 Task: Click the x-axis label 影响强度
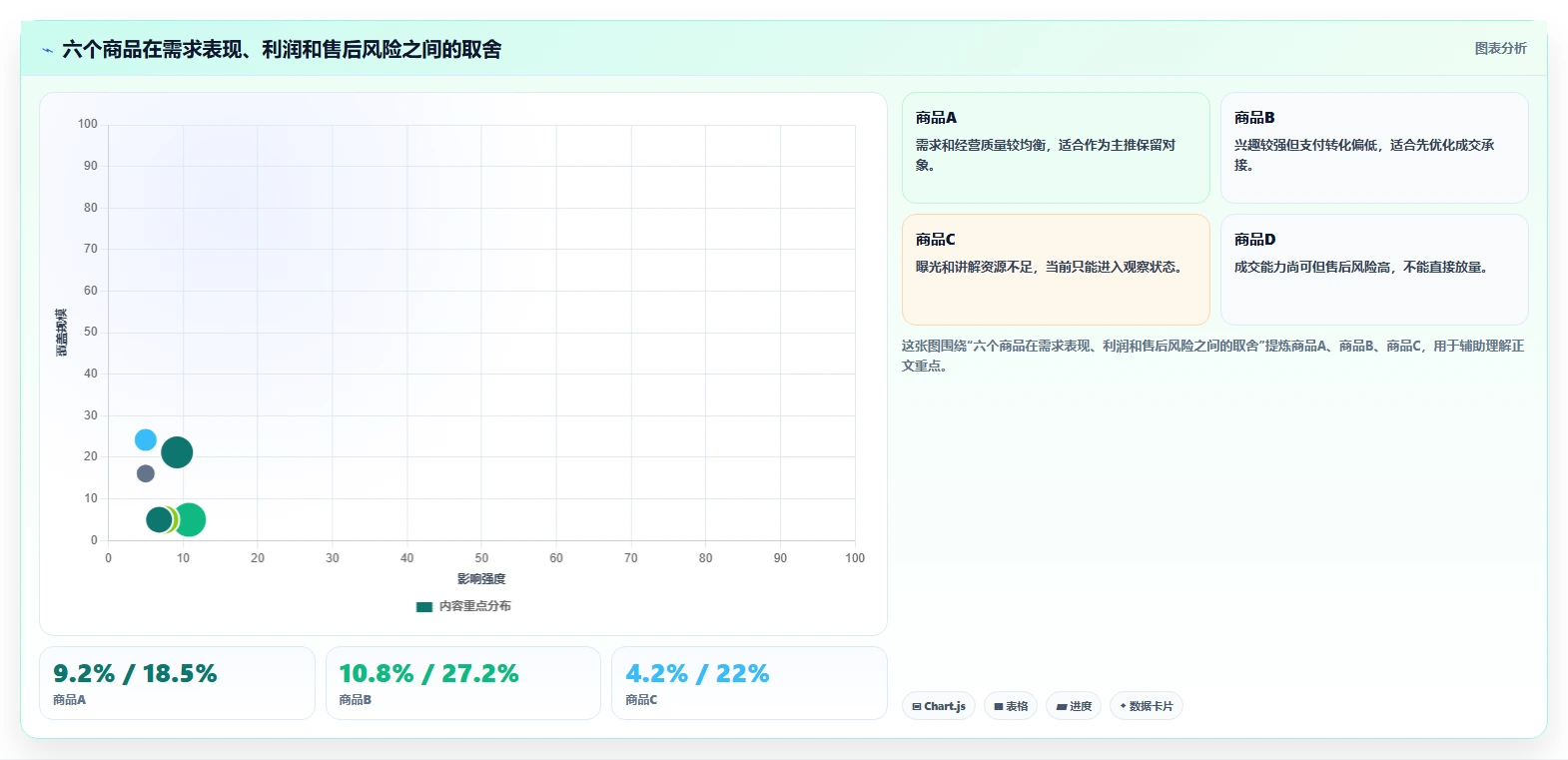coord(481,579)
